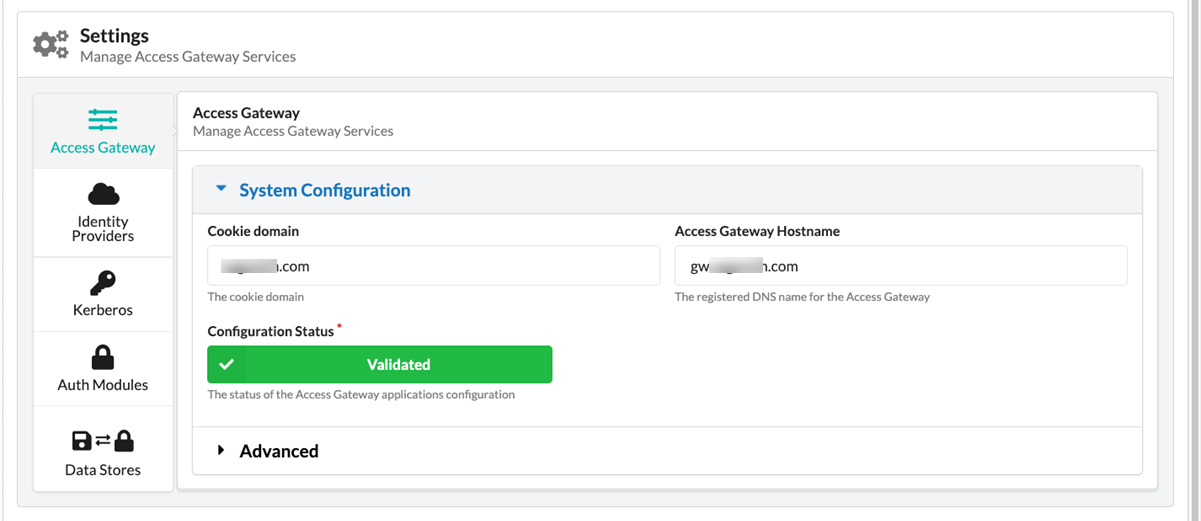Viewport: 1201px width, 521px height.
Task: Click the Settings page title
Action: [114, 36]
